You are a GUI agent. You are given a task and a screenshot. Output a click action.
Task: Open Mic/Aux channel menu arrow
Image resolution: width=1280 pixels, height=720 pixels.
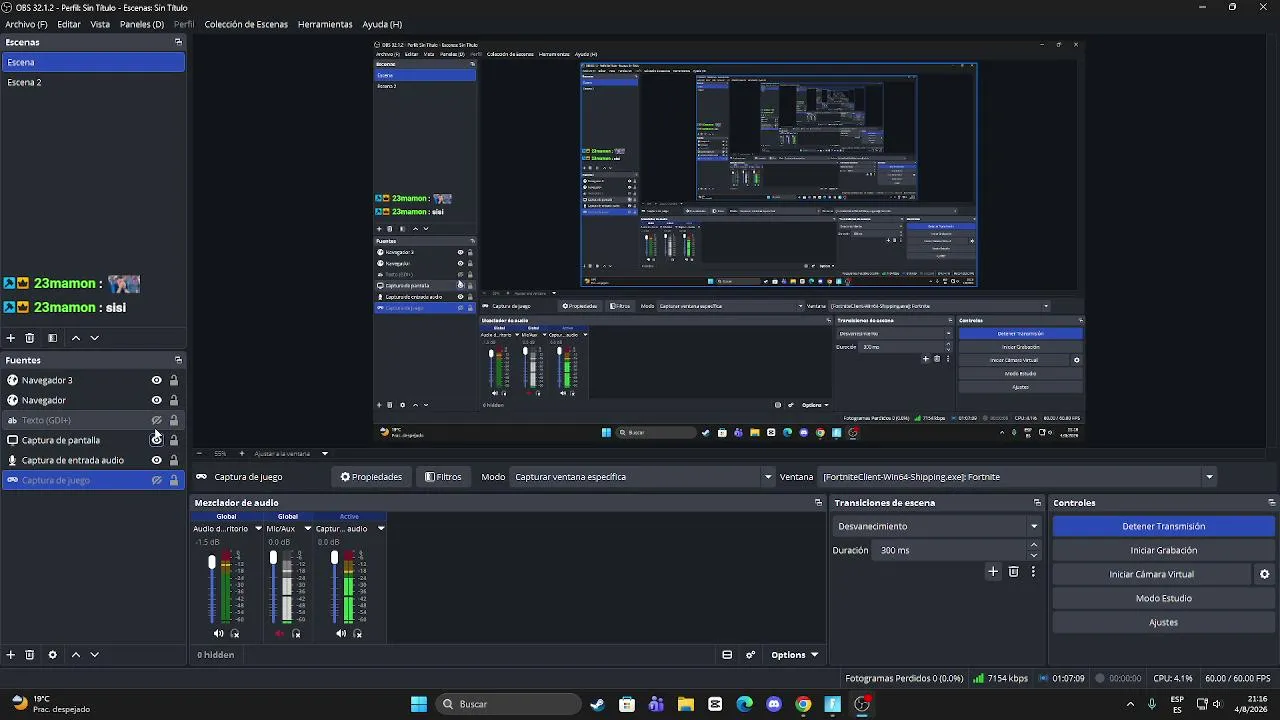click(x=307, y=528)
